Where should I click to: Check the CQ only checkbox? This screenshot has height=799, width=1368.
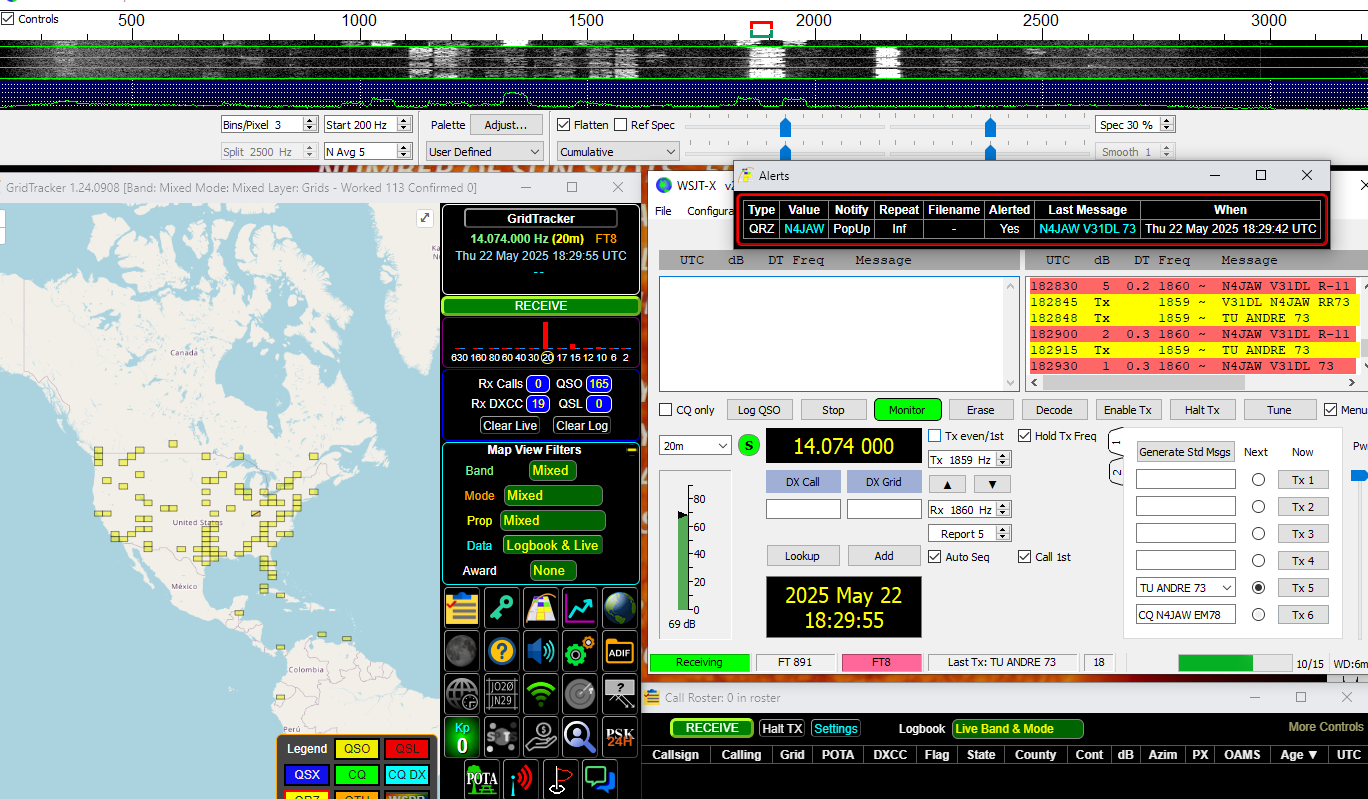666,410
